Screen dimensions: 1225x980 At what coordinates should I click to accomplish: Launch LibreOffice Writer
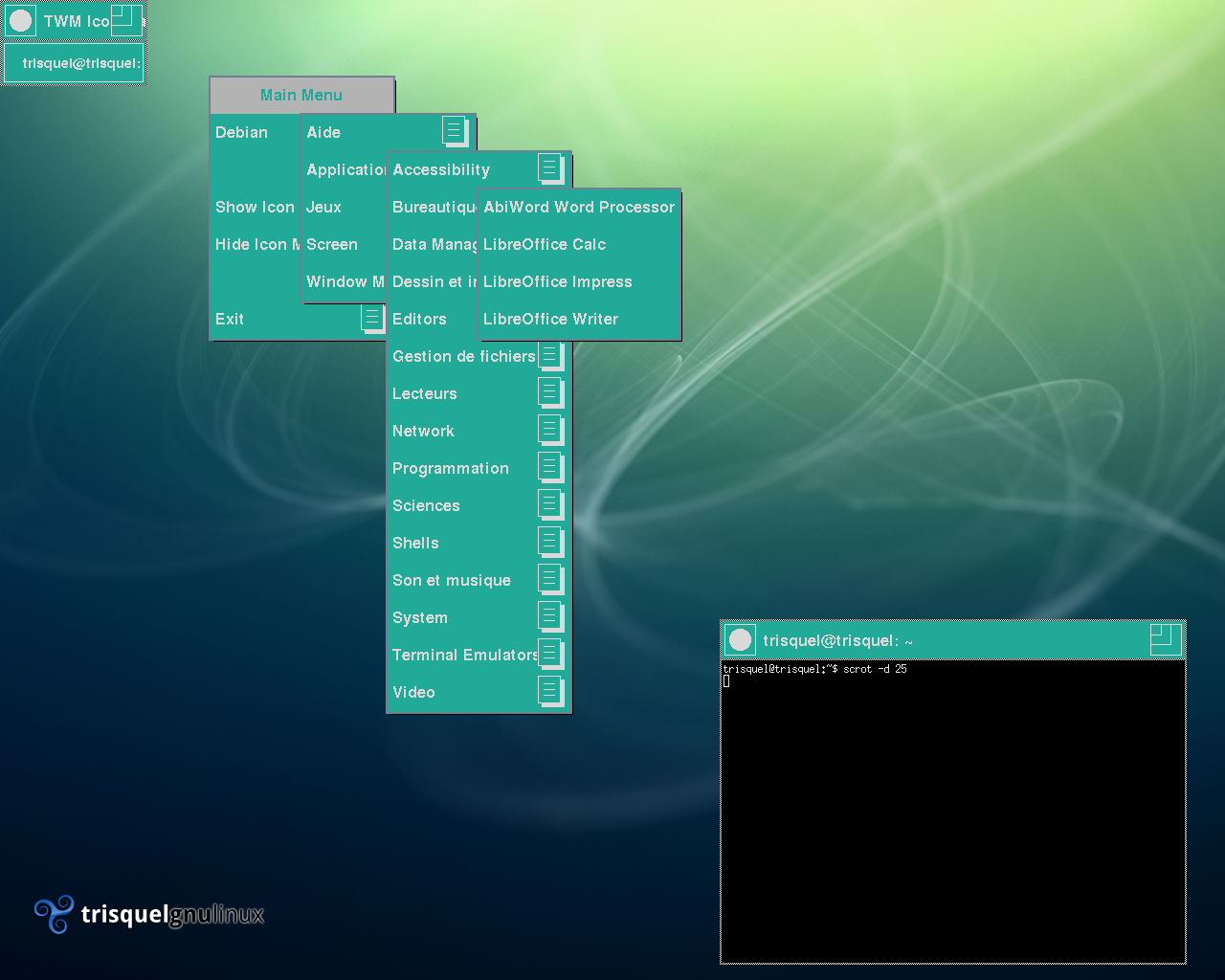coord(579,319)
